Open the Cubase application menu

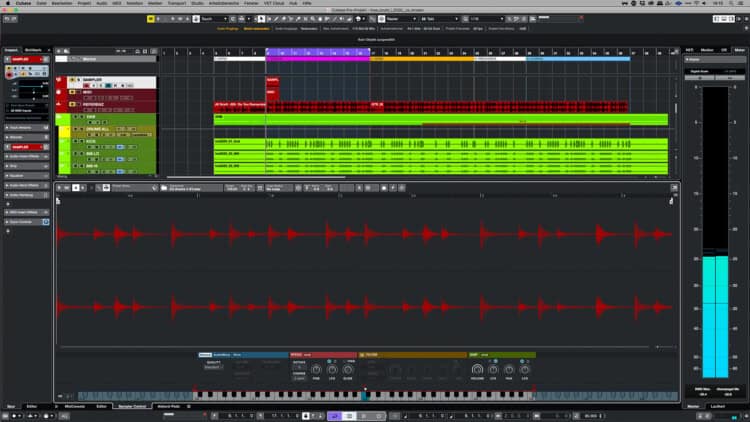(x=23, y=3)
